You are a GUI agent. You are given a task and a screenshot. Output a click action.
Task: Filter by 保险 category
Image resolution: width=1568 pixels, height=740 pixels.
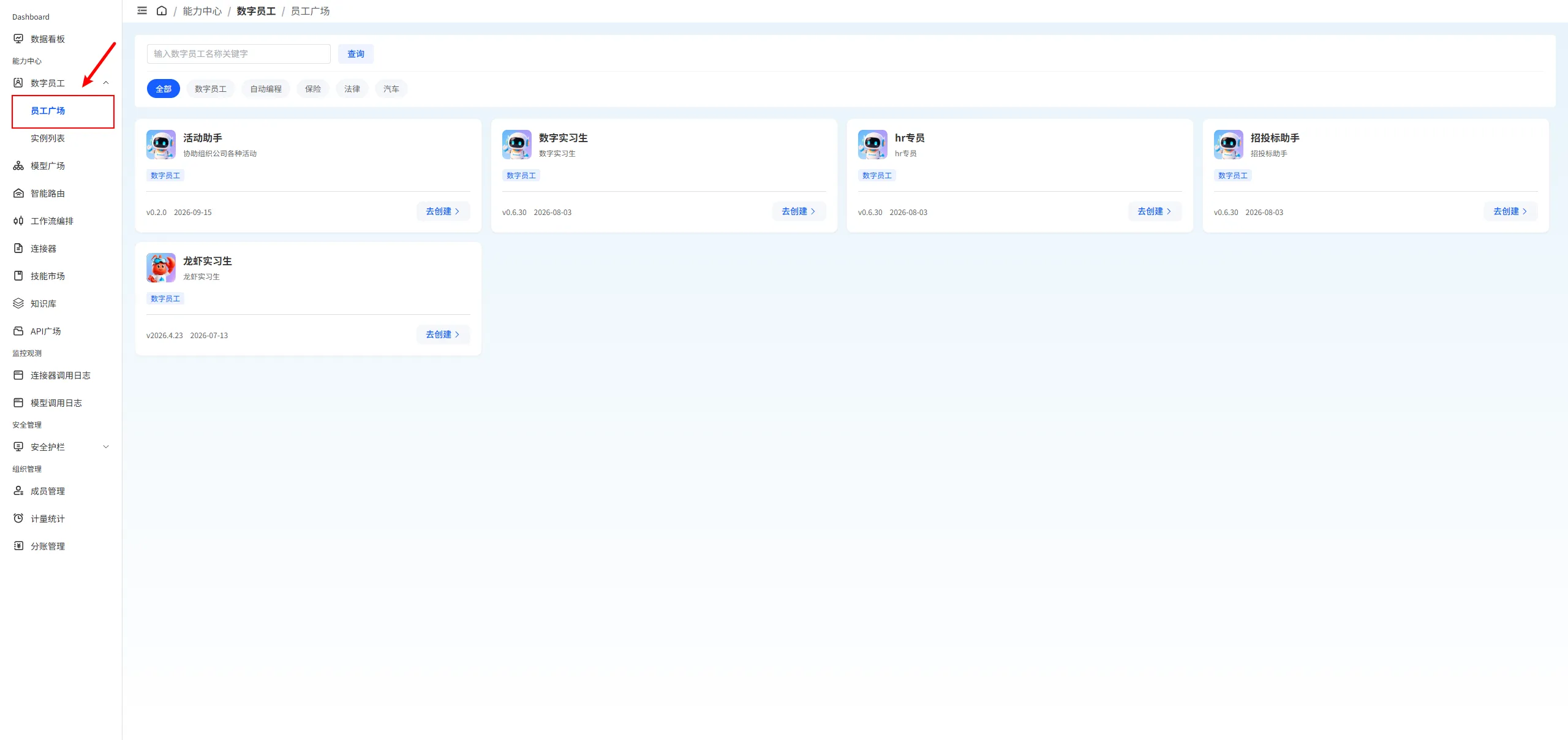tap(313, 89)
